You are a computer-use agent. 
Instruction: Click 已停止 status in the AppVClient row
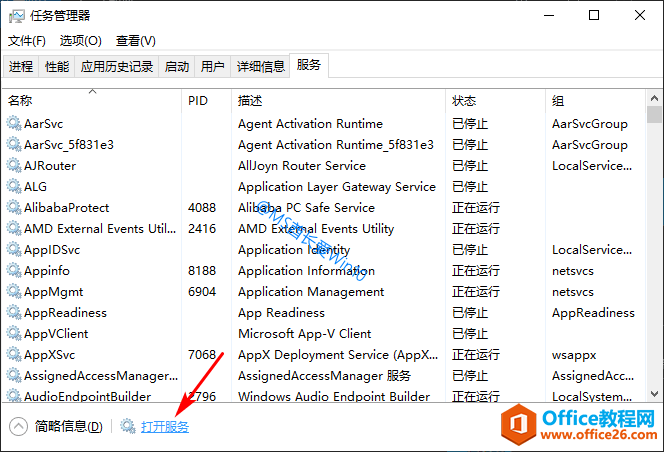pyautogui.click(x=470, y=333)
